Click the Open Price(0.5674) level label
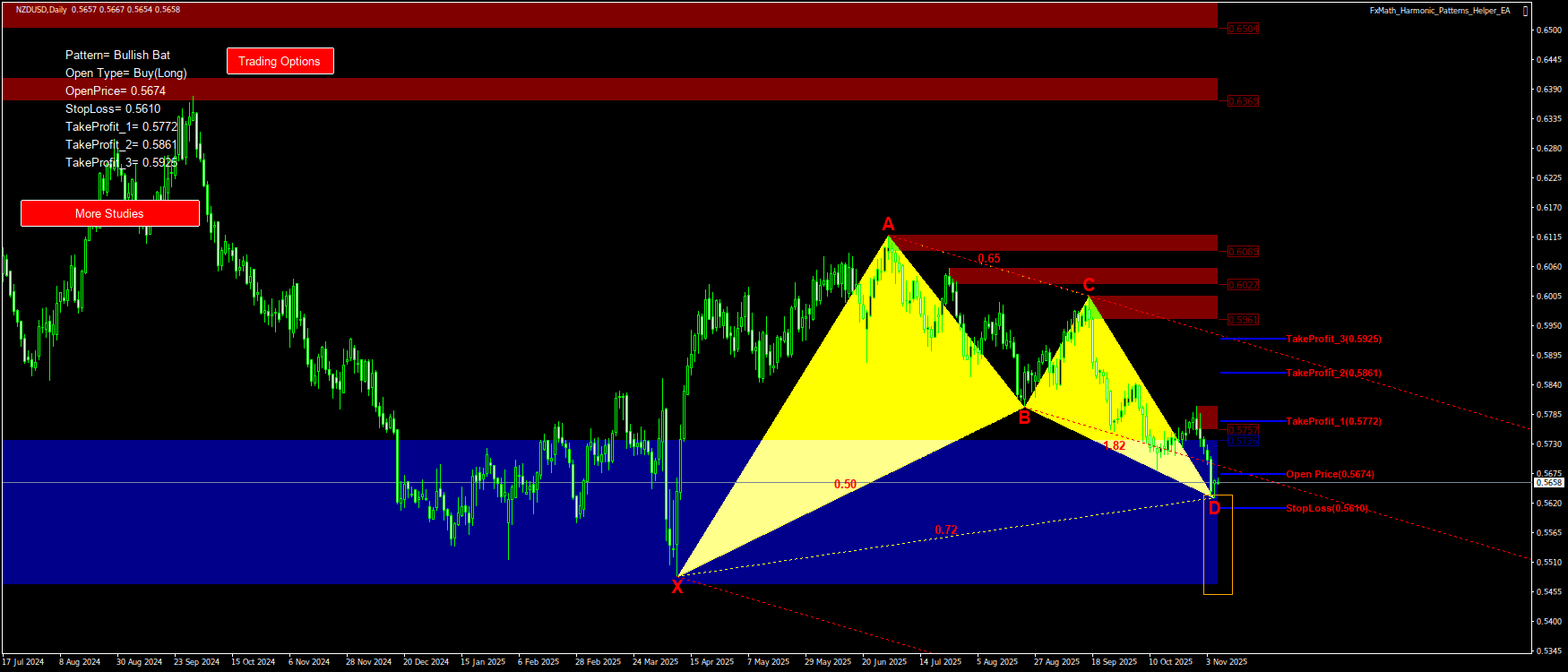Viewport: 1568px width, 672px height. (1330, 474)
